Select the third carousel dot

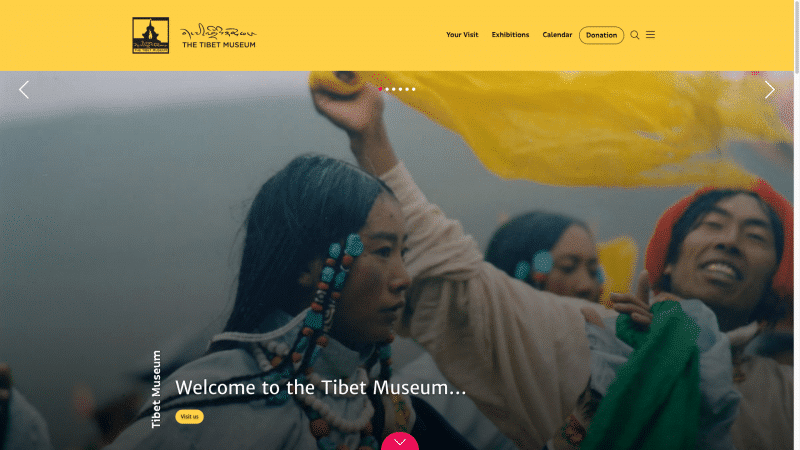(x=393, y=89)
